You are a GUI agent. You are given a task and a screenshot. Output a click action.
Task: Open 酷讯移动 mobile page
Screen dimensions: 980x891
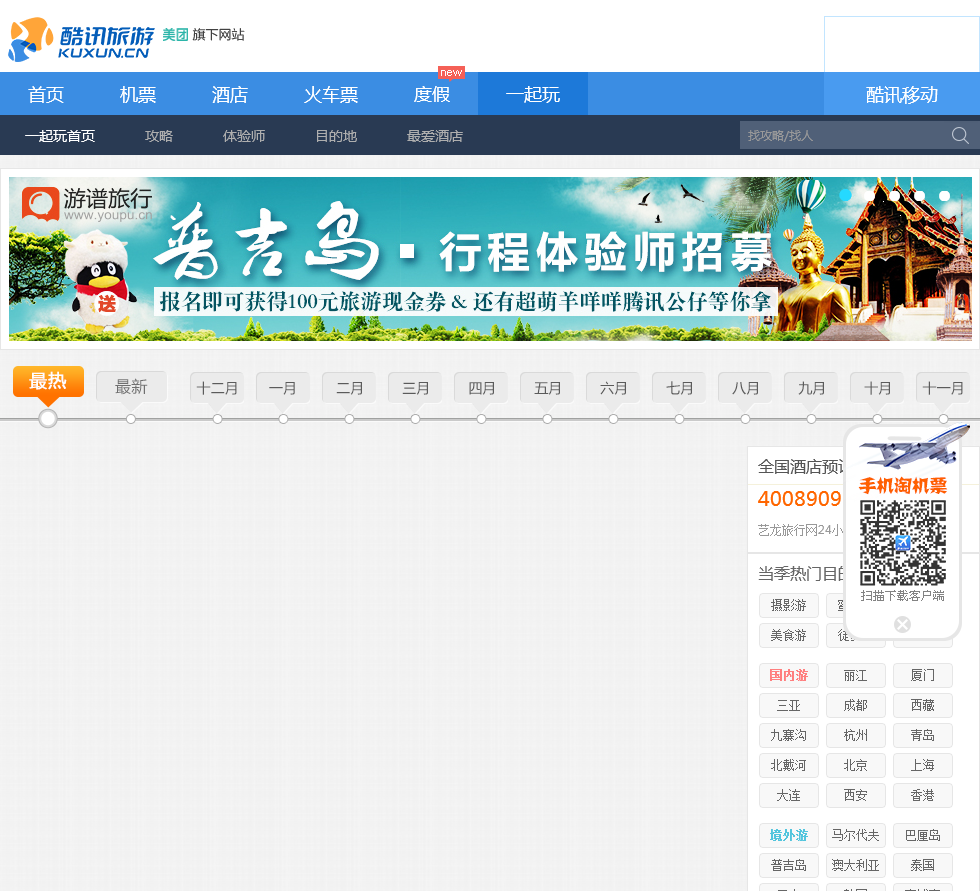click(902, 94)
